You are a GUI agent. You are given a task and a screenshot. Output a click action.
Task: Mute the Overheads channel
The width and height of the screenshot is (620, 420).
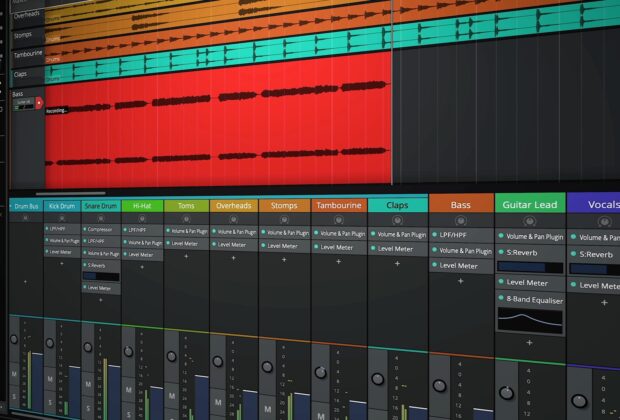[x=218, y=402]
